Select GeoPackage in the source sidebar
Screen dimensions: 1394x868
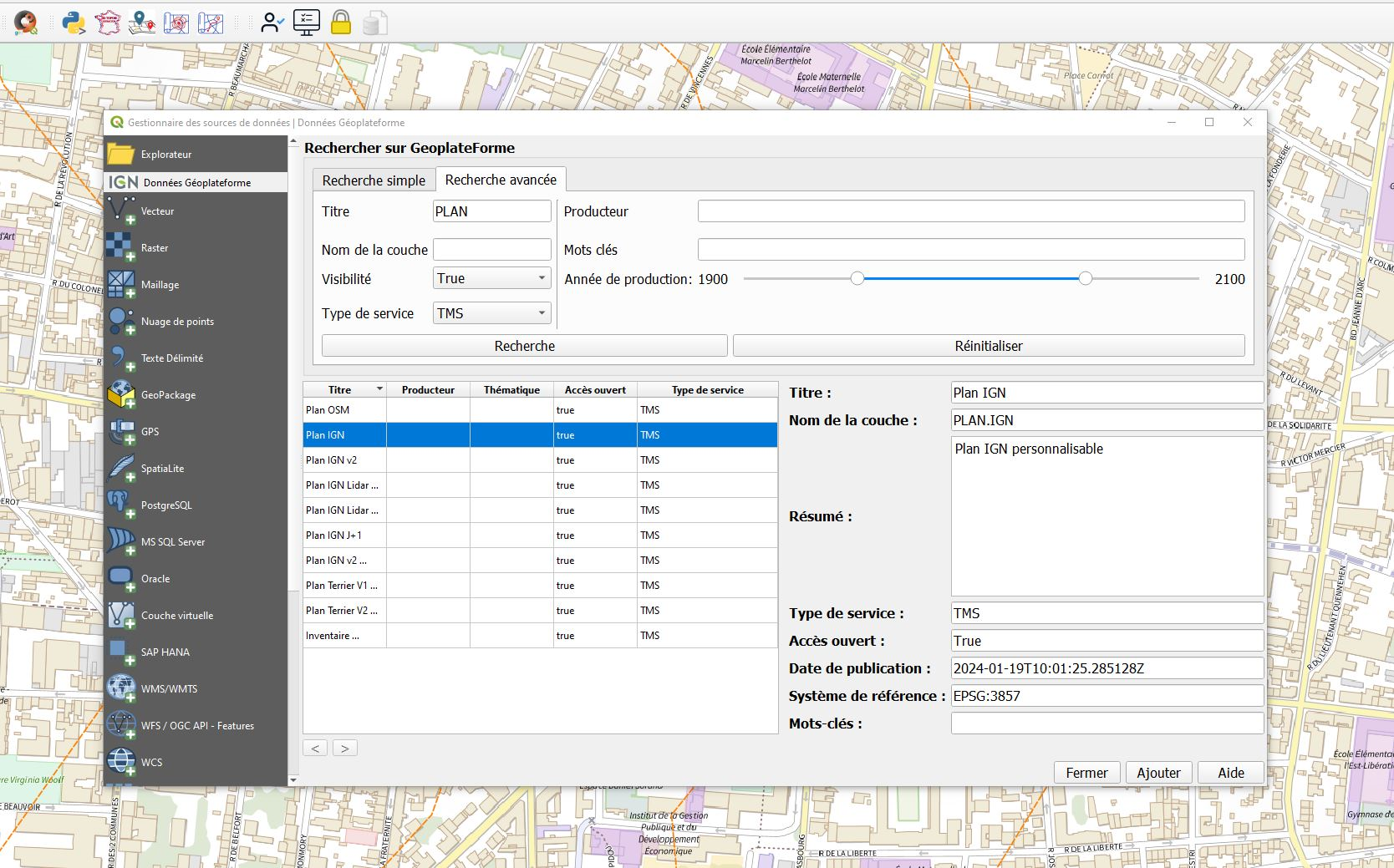(x=168, y=395)
